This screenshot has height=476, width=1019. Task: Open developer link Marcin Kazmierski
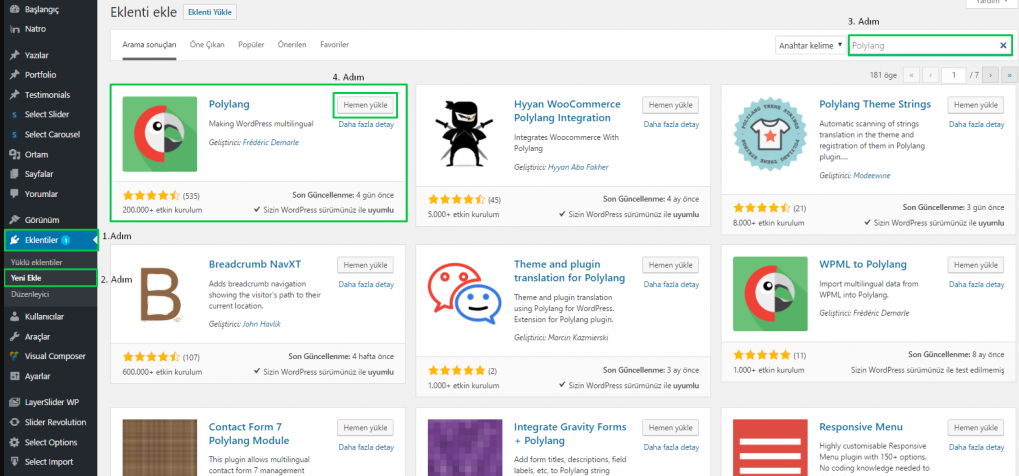pos(578,337)
